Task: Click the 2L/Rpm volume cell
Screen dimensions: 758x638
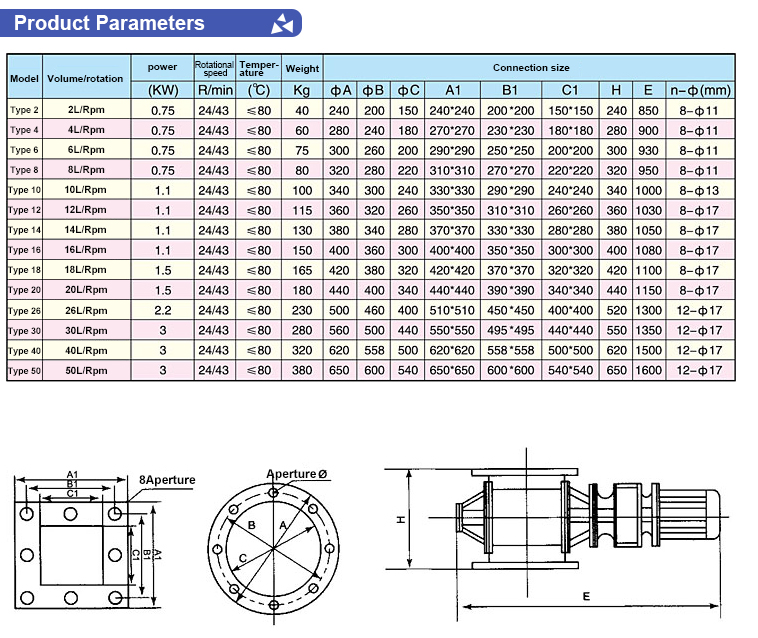Action: pos(86,110)
